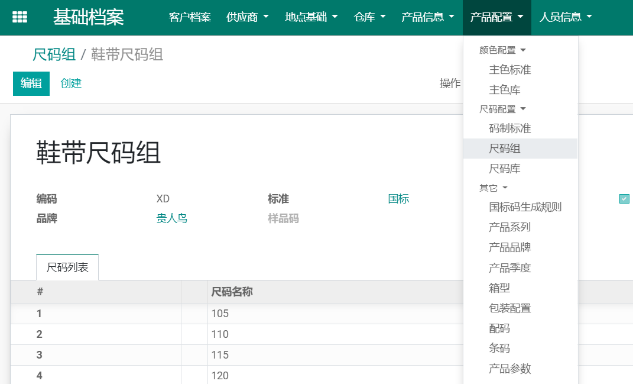633x384 pixels.
Task: Collapse the 颜色配置 section header
Action: [x=502, y=50]
